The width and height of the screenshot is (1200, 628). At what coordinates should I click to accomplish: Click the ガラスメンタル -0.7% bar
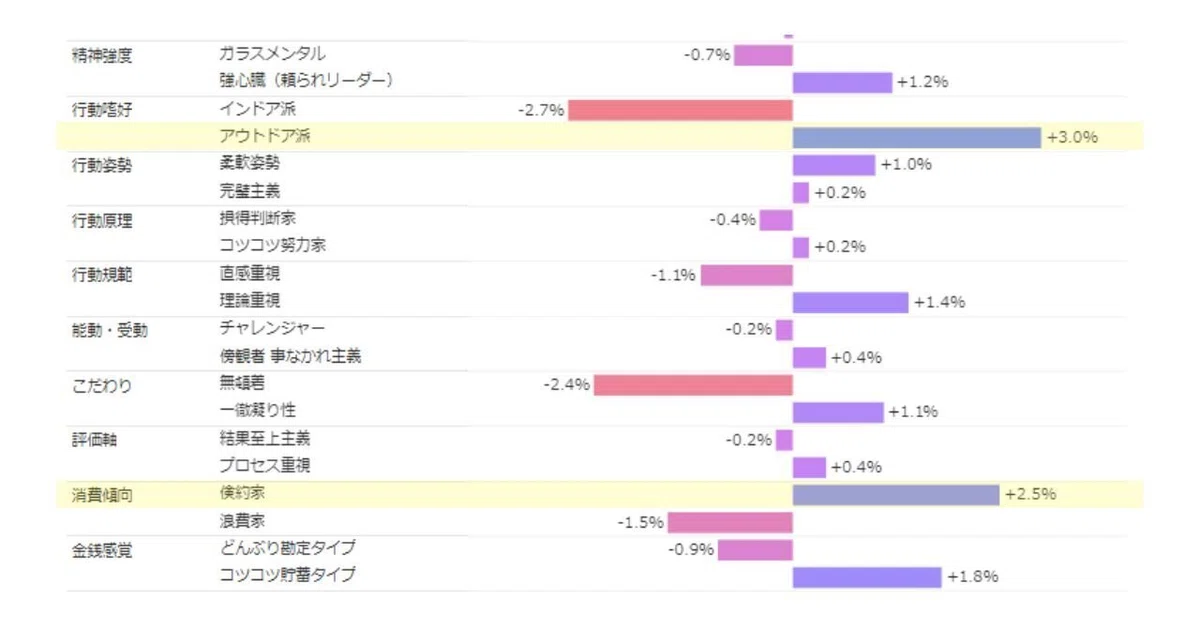tap(763, 55)
